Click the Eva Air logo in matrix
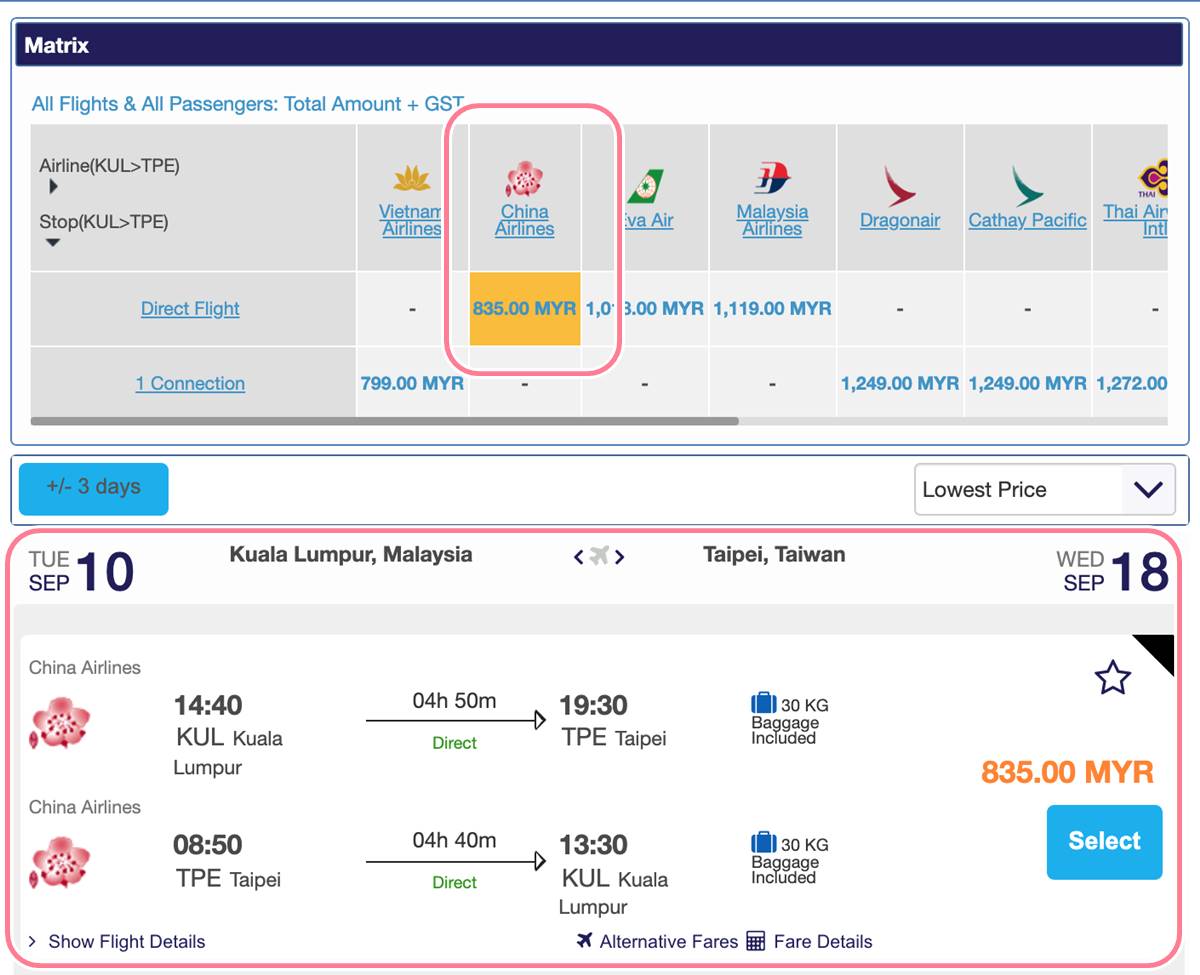This screenshot has width=1200, height=975. (645, 188)
